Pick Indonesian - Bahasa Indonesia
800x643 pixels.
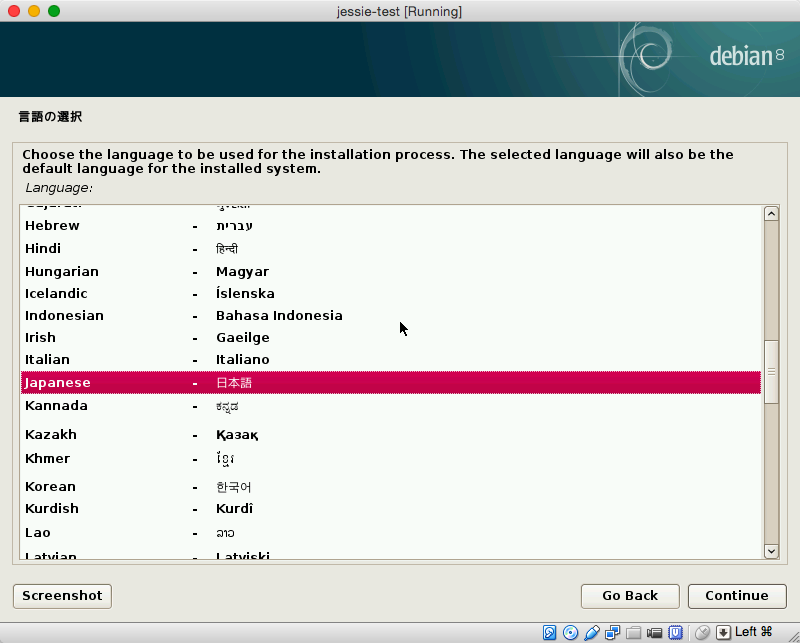click(391, 315)
